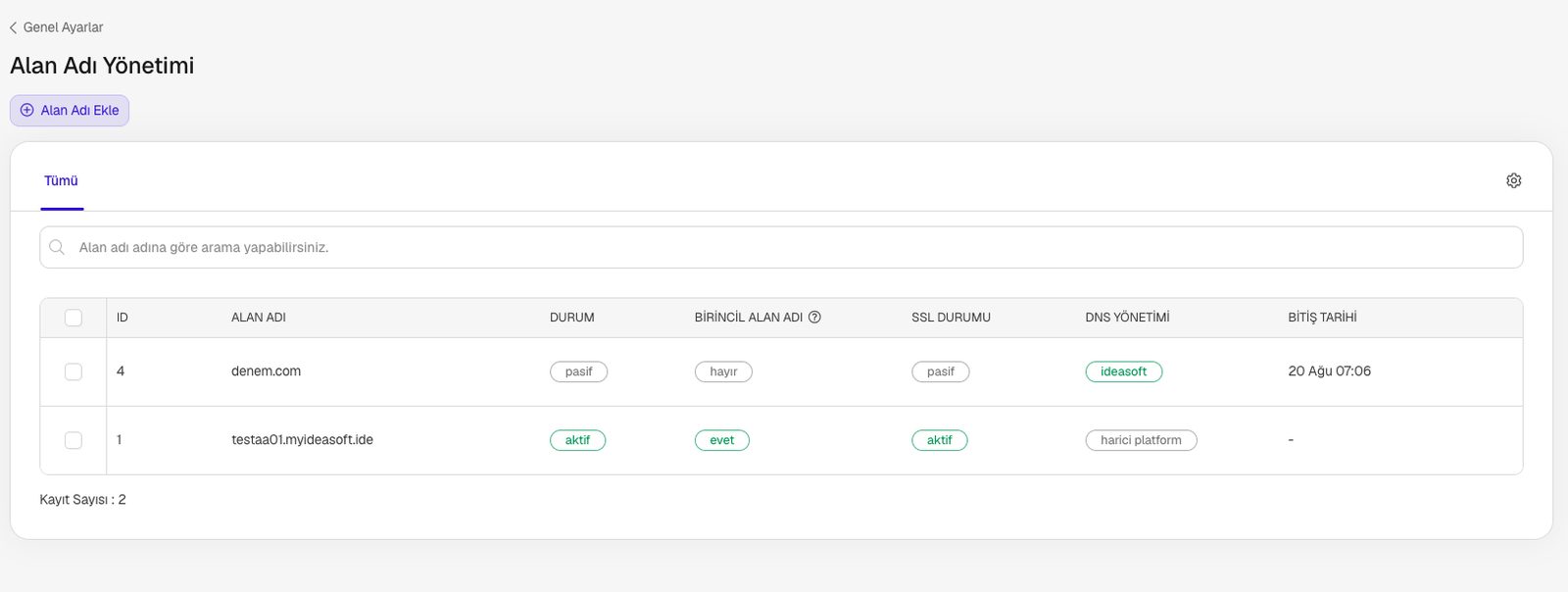Click the BİTİŞ TARİHİ column header

pos(1322,318)
